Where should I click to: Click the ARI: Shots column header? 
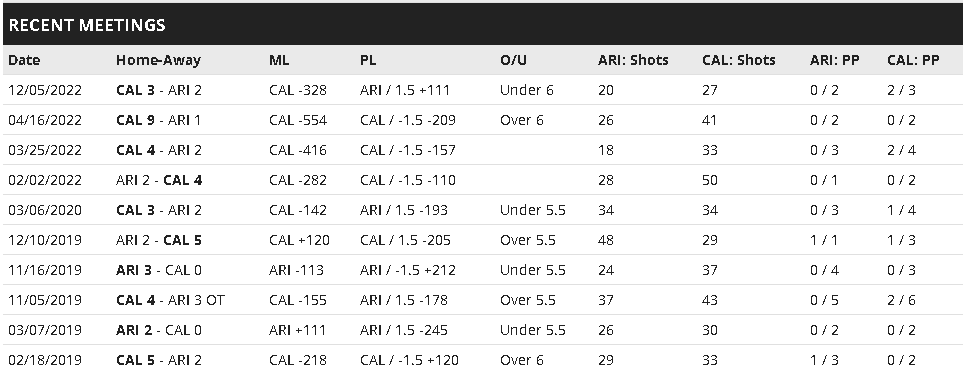coord(633,60)
